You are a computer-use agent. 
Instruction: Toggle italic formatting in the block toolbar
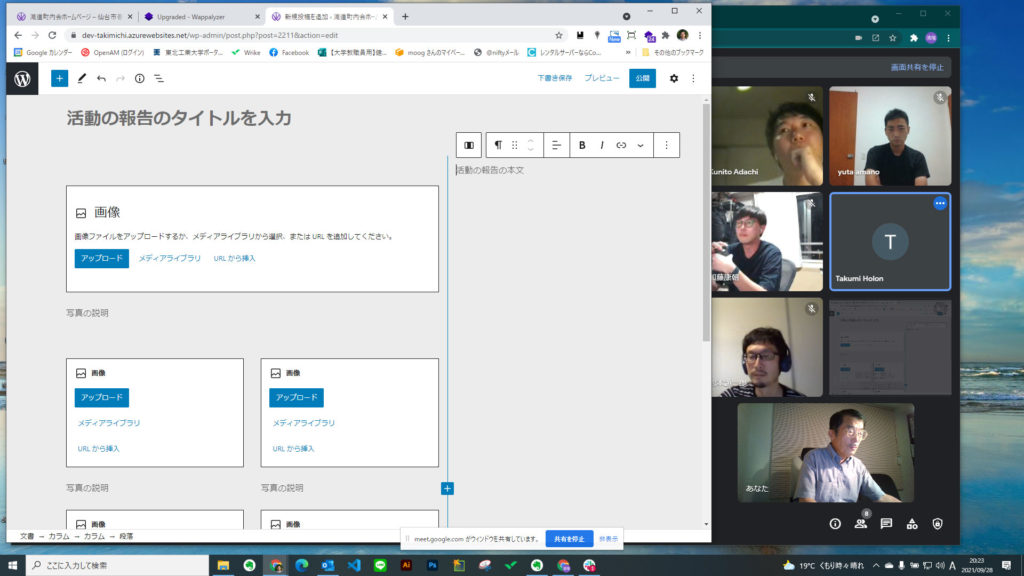602,145
